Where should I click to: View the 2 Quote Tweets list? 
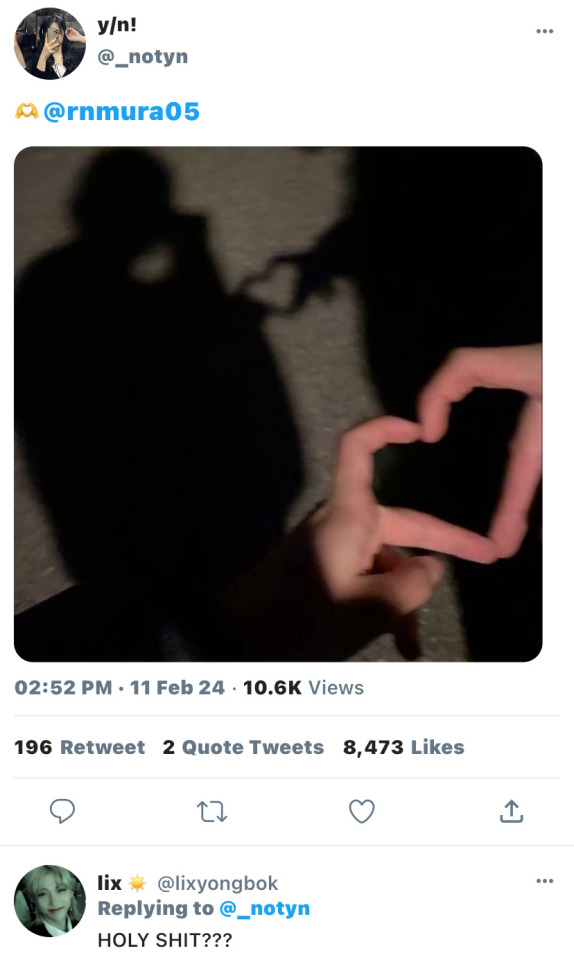[x=243, y=747]
